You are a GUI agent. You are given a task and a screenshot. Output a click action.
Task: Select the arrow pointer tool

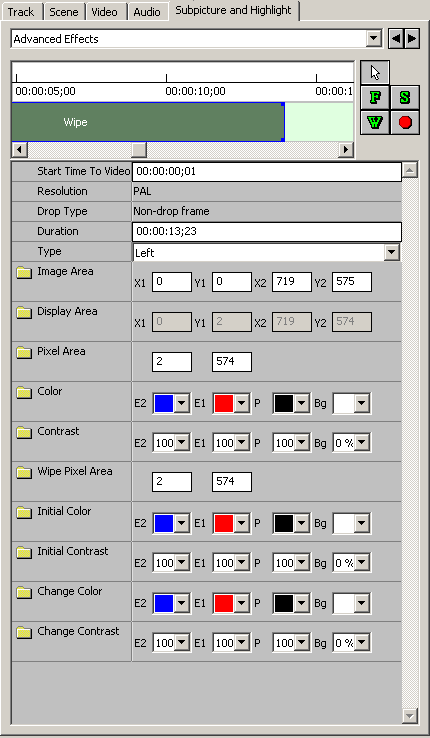[x=375, y=72]
